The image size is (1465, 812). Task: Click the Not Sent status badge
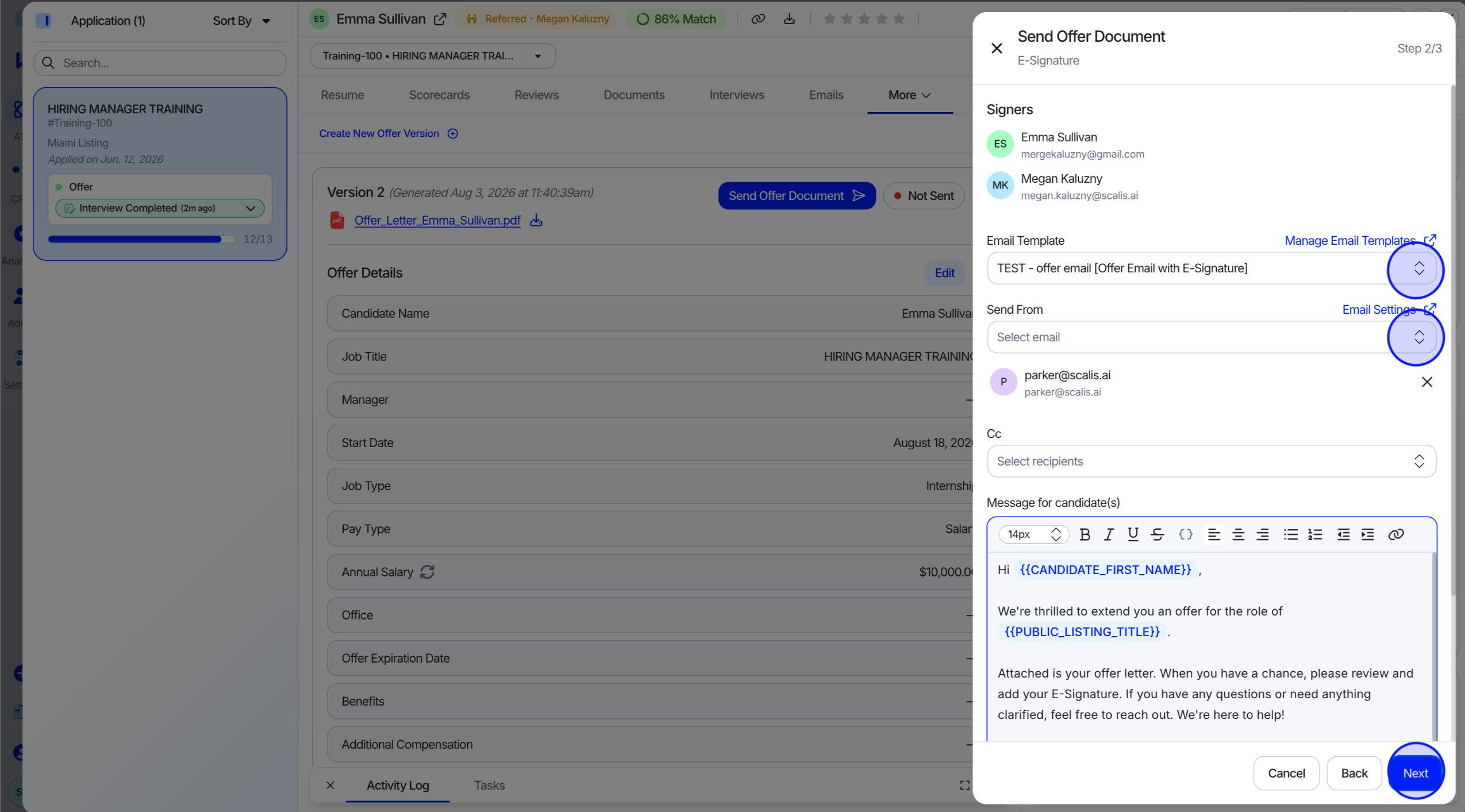(924, 196)
